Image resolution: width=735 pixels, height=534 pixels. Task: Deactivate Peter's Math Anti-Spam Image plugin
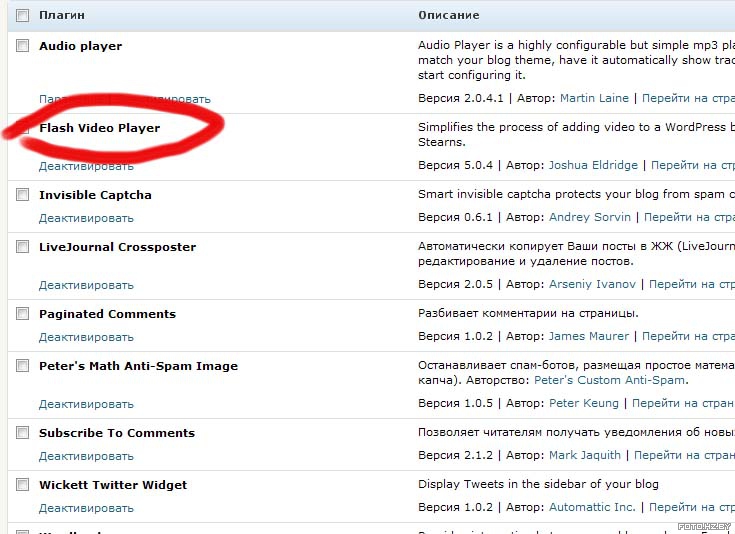click(86, 405)
